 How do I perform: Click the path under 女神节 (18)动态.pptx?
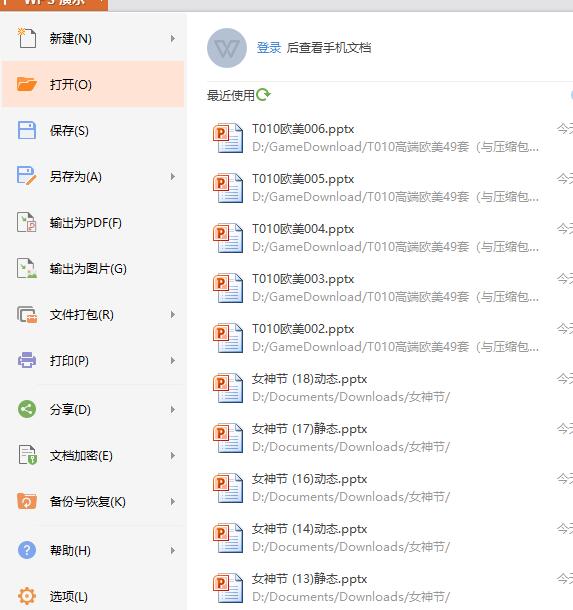click(x=351, y=397)
